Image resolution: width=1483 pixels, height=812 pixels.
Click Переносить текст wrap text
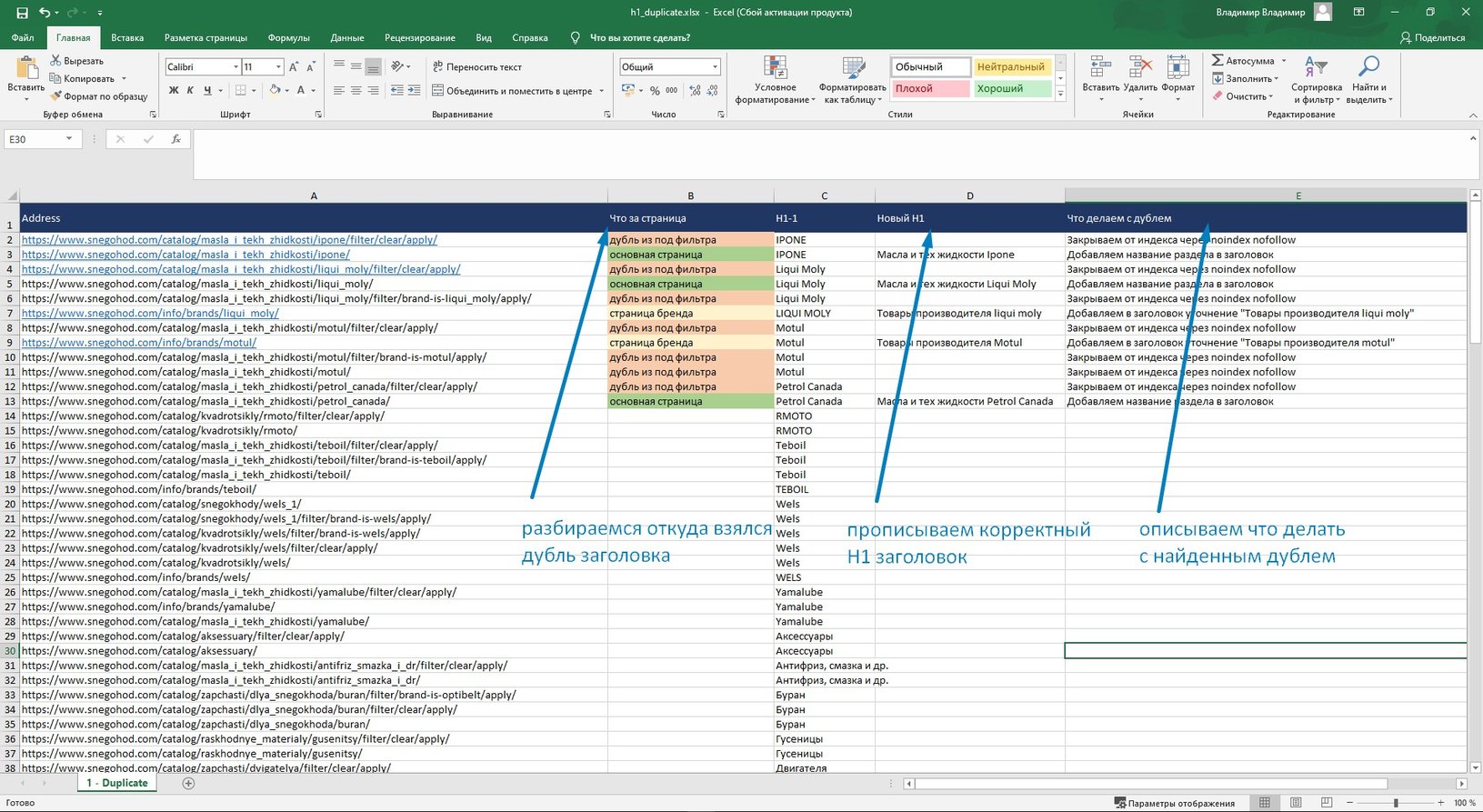476,66
